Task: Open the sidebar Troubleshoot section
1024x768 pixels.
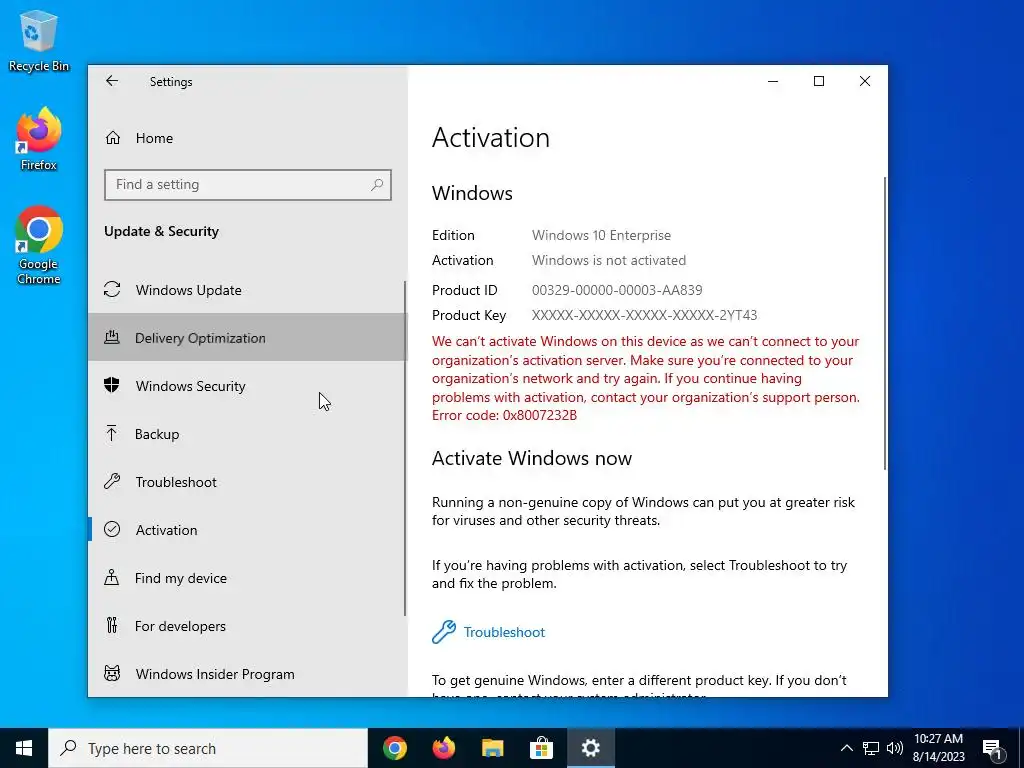Action: (246, 481)
